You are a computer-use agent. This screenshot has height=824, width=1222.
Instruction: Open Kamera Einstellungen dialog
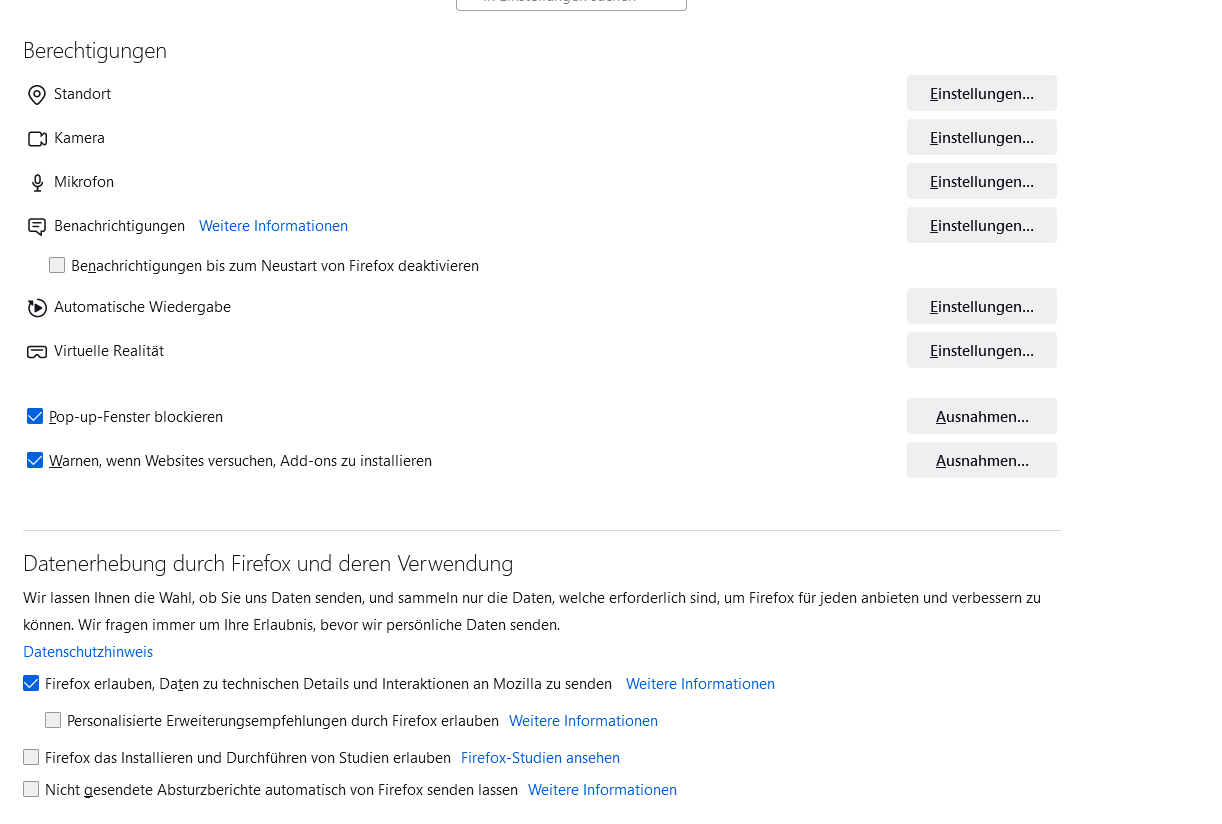[981, 137]
